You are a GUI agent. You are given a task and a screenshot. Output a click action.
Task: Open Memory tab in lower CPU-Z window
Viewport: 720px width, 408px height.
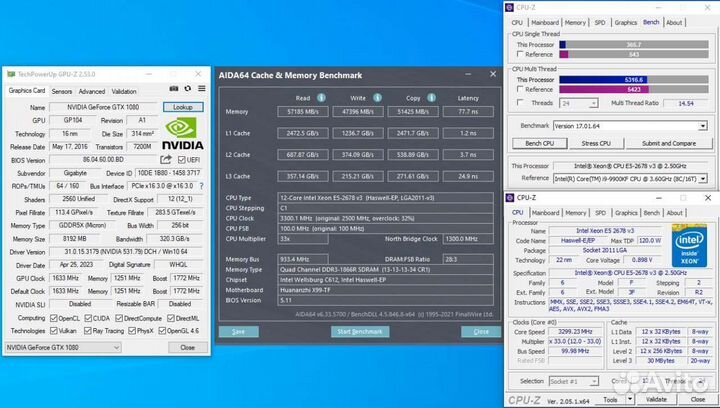click(x=575, y=213)
